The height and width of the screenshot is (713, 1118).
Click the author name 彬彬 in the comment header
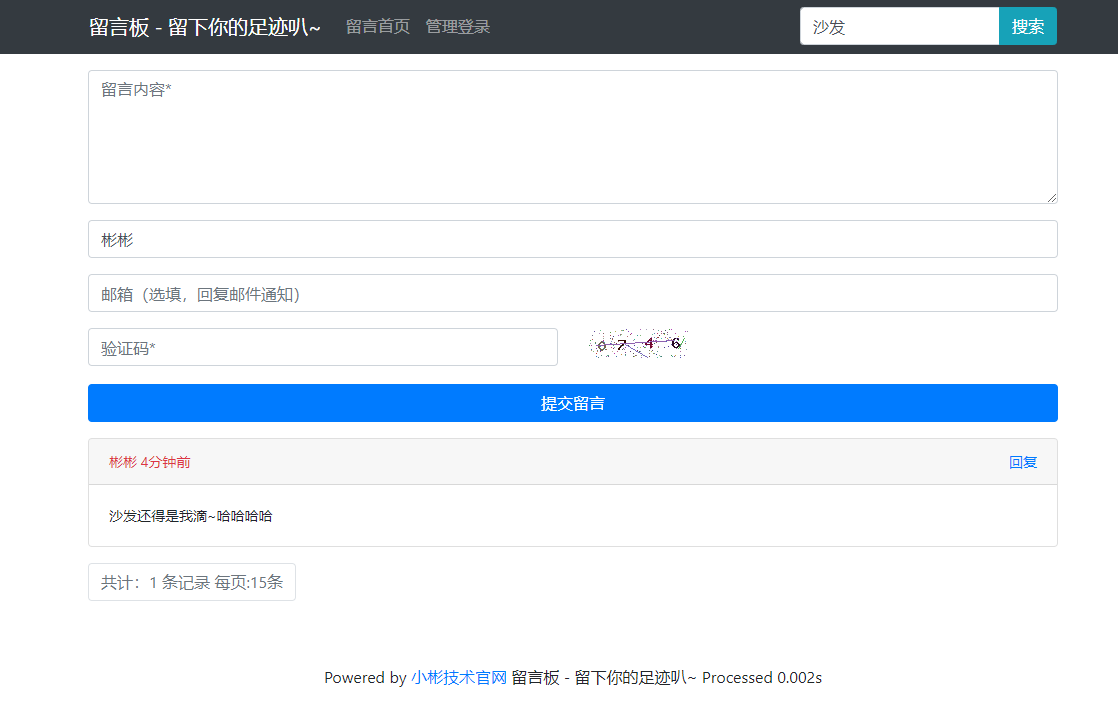(122, 462)
